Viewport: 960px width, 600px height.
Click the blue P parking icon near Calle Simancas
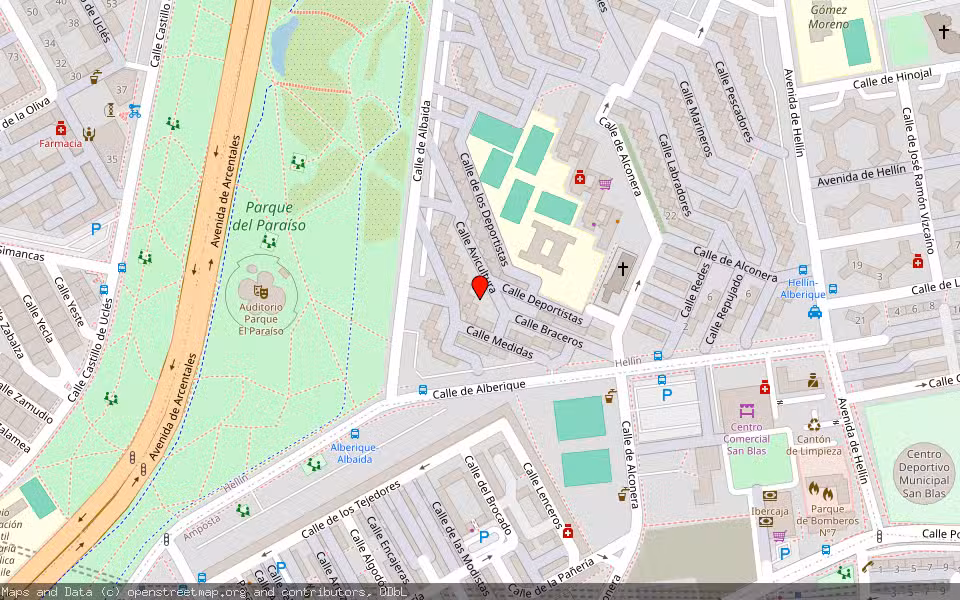95,230
